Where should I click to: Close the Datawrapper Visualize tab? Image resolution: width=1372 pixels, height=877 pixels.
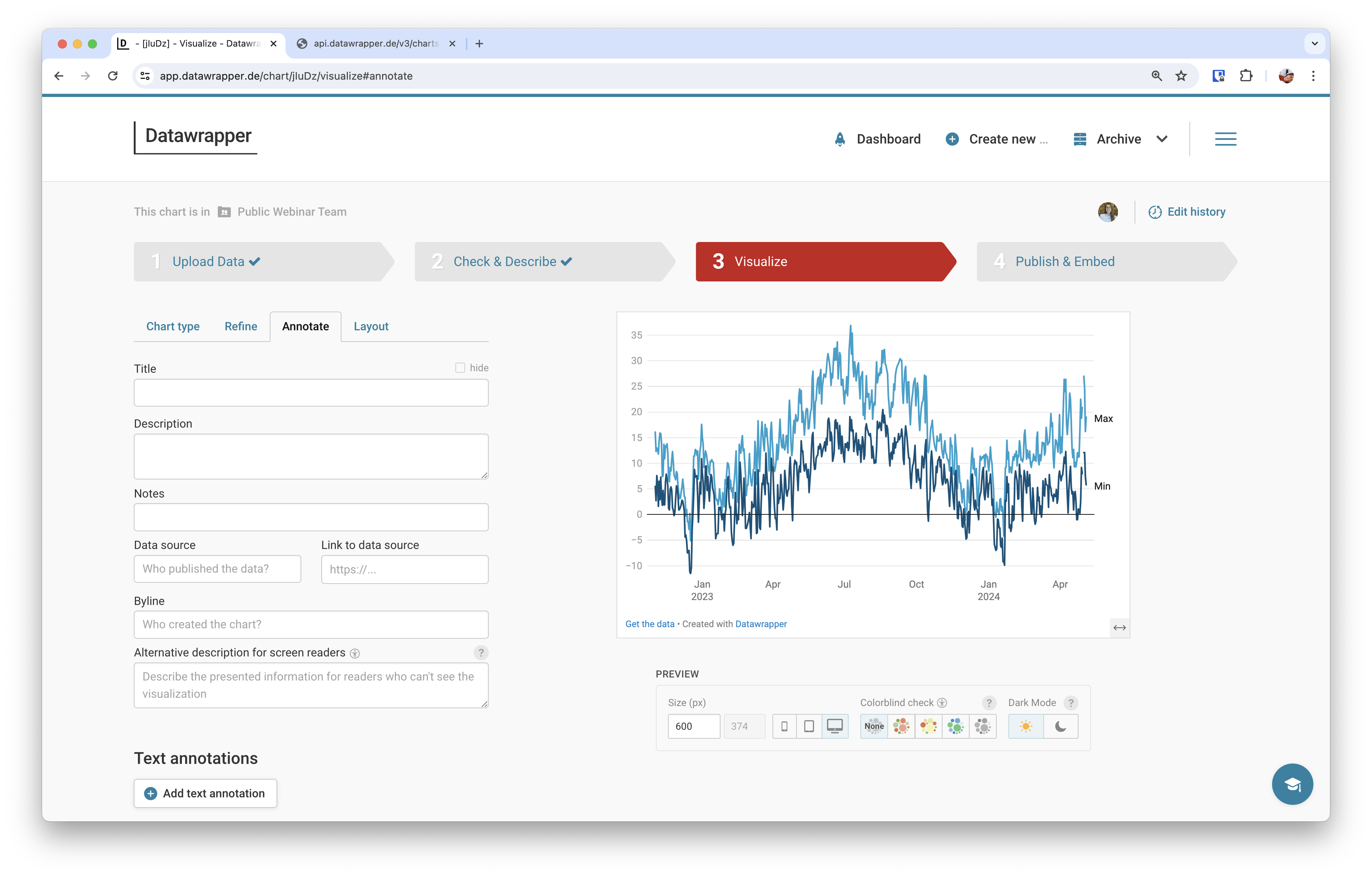pos(273,43)
